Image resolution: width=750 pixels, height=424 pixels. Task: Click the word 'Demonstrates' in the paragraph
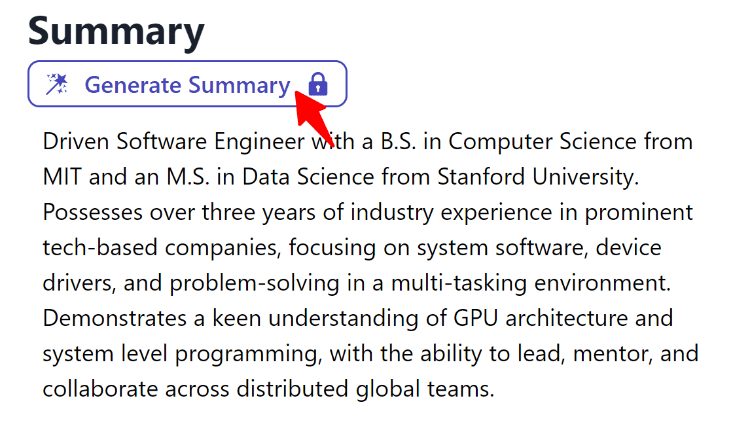pos(114,319)
